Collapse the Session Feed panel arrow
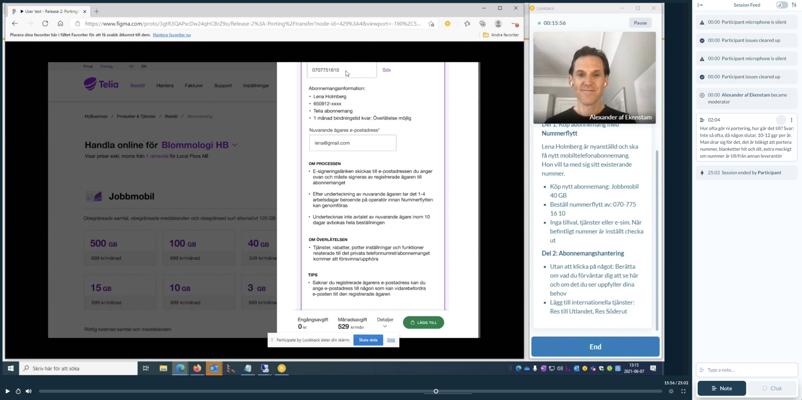Viewport: 802px width, 400px height. click(x=700, y=5)
